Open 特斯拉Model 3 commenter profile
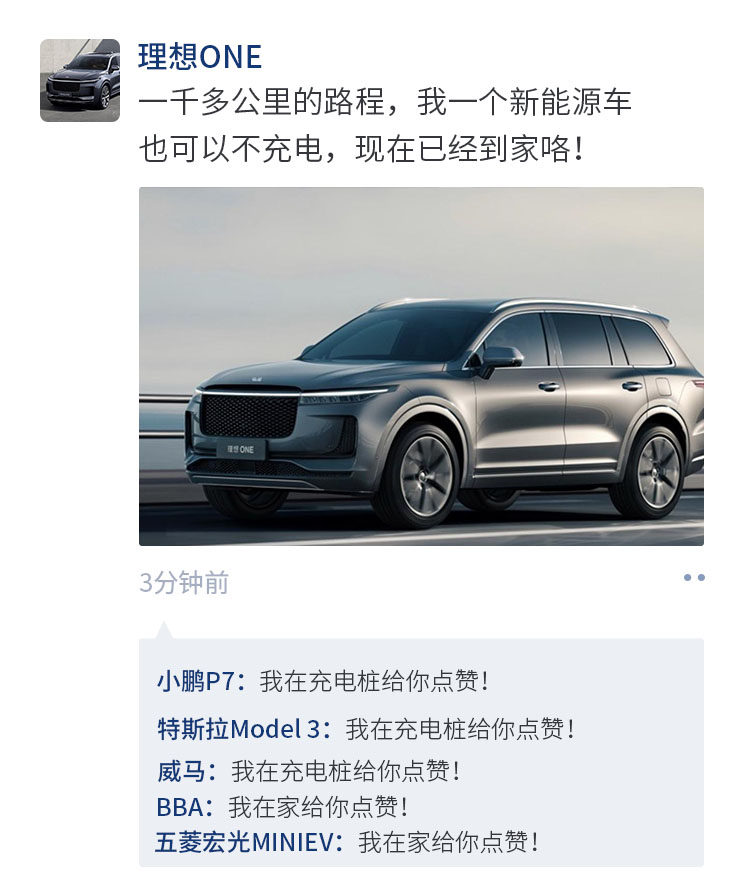This screenshot has width=750, height=886. (x=244, y=729)
